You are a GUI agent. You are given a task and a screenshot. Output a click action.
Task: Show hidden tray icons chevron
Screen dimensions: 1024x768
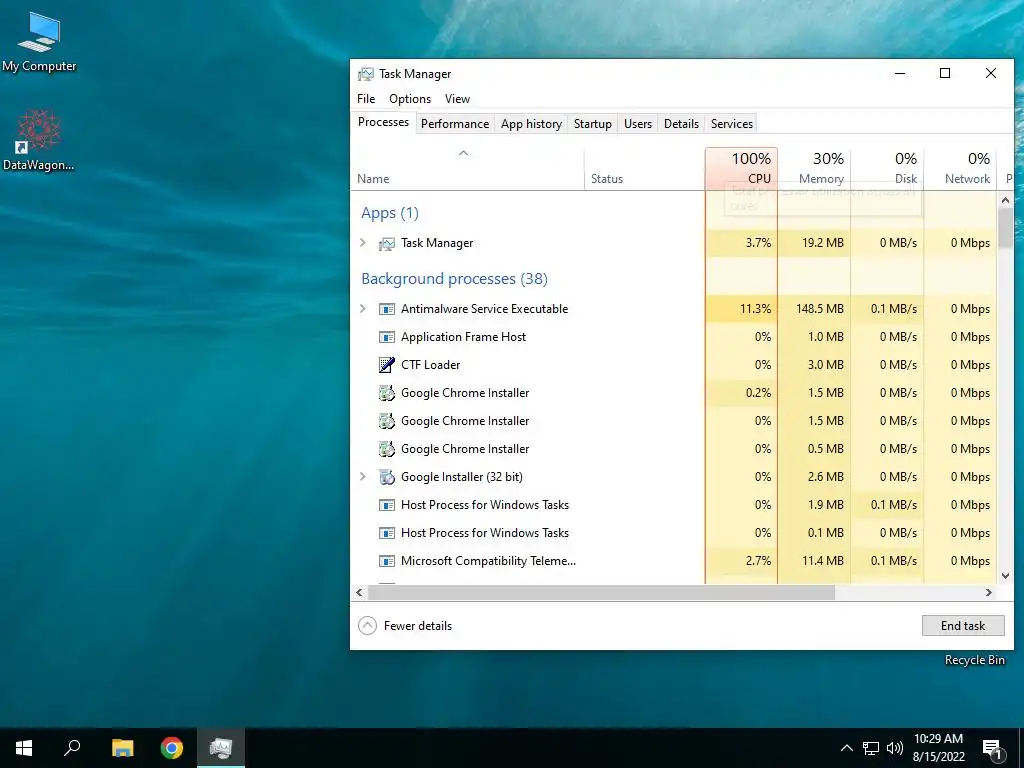click(846, 748)
